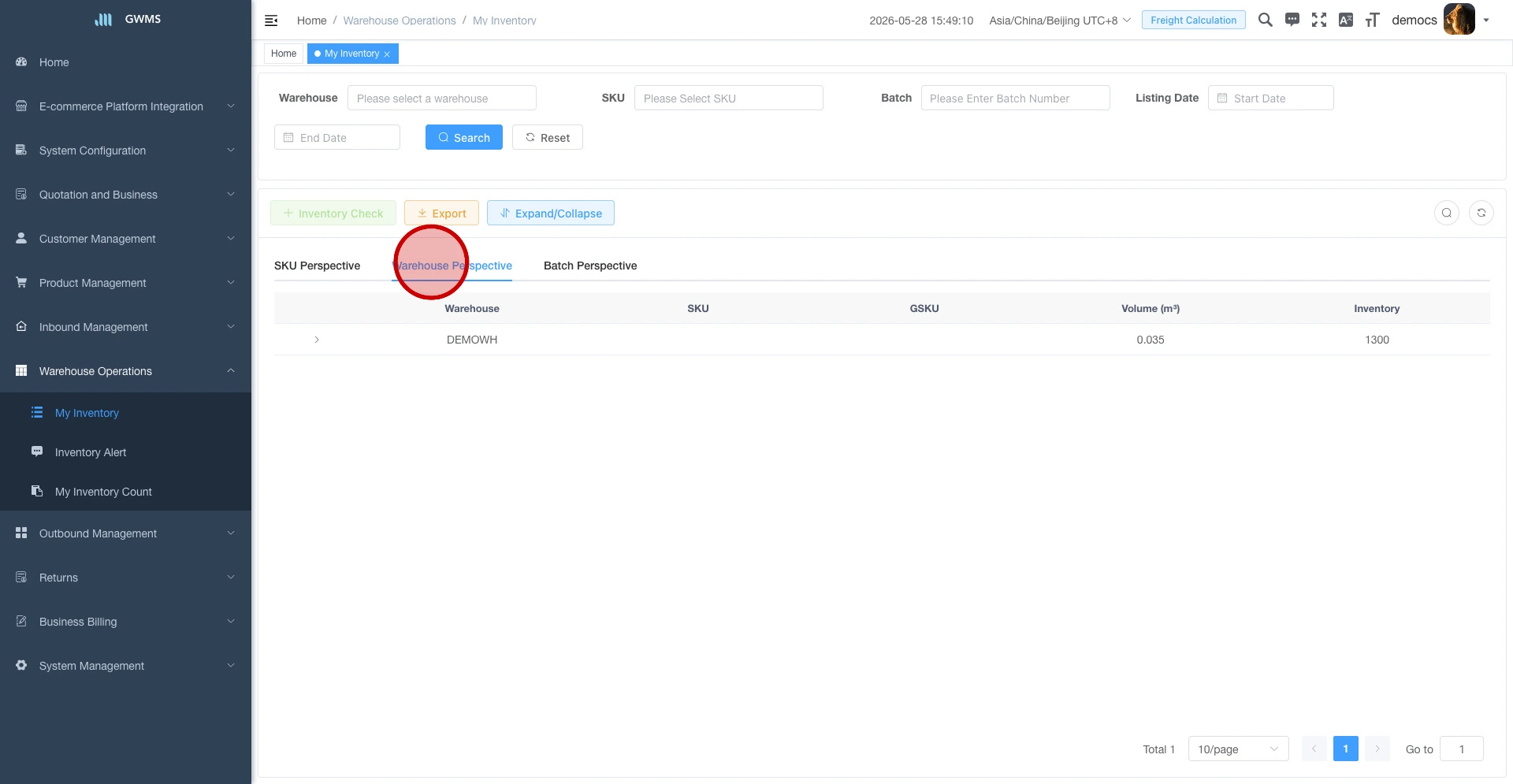Viewport: 1513px width, 784px height.
Task: Click the DEMOWH warehouse cell
Action: coord(472,340)
